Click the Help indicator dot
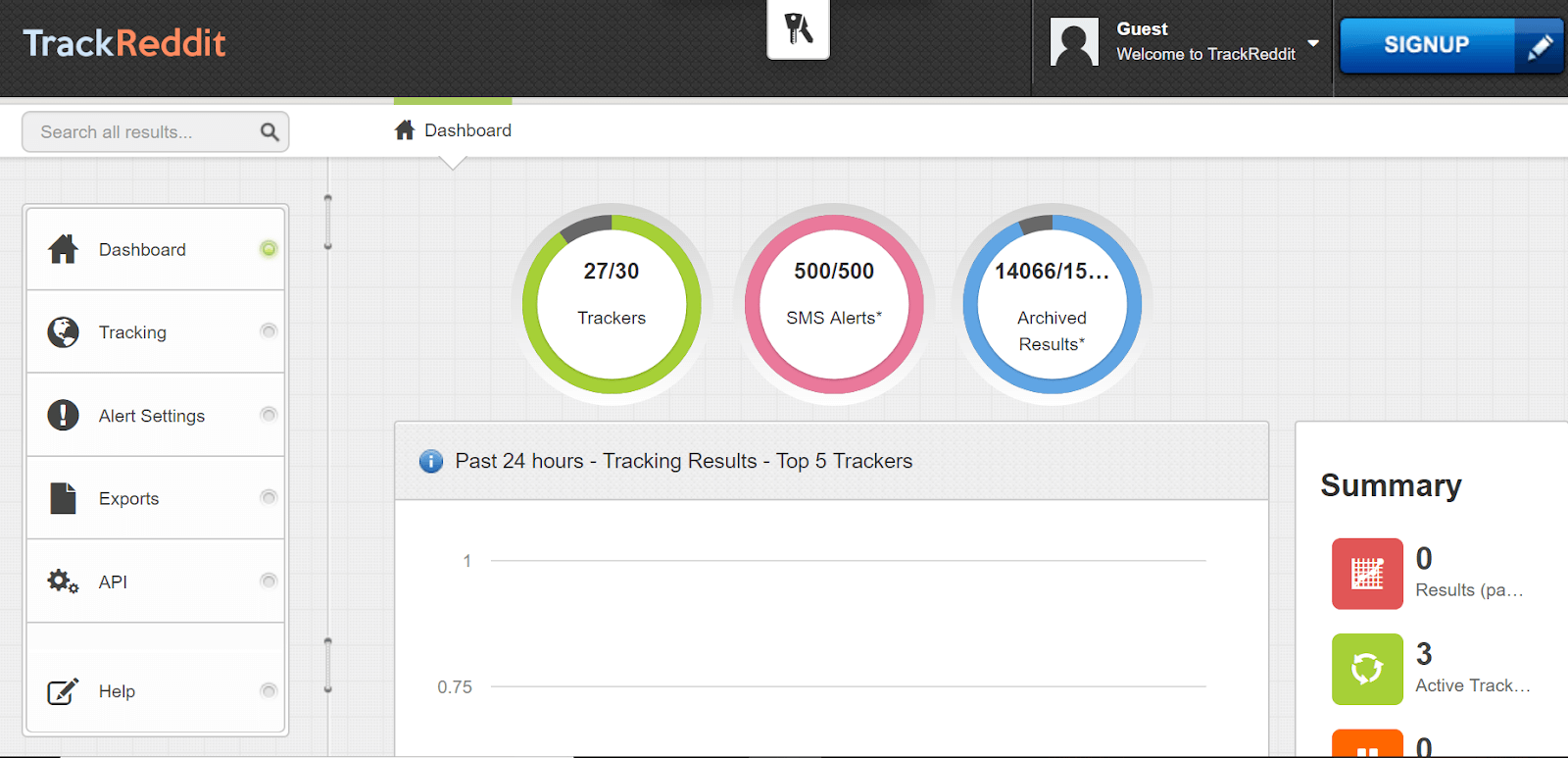The width and height of the screenshot is (1568, 758). [x=269, y=690]
